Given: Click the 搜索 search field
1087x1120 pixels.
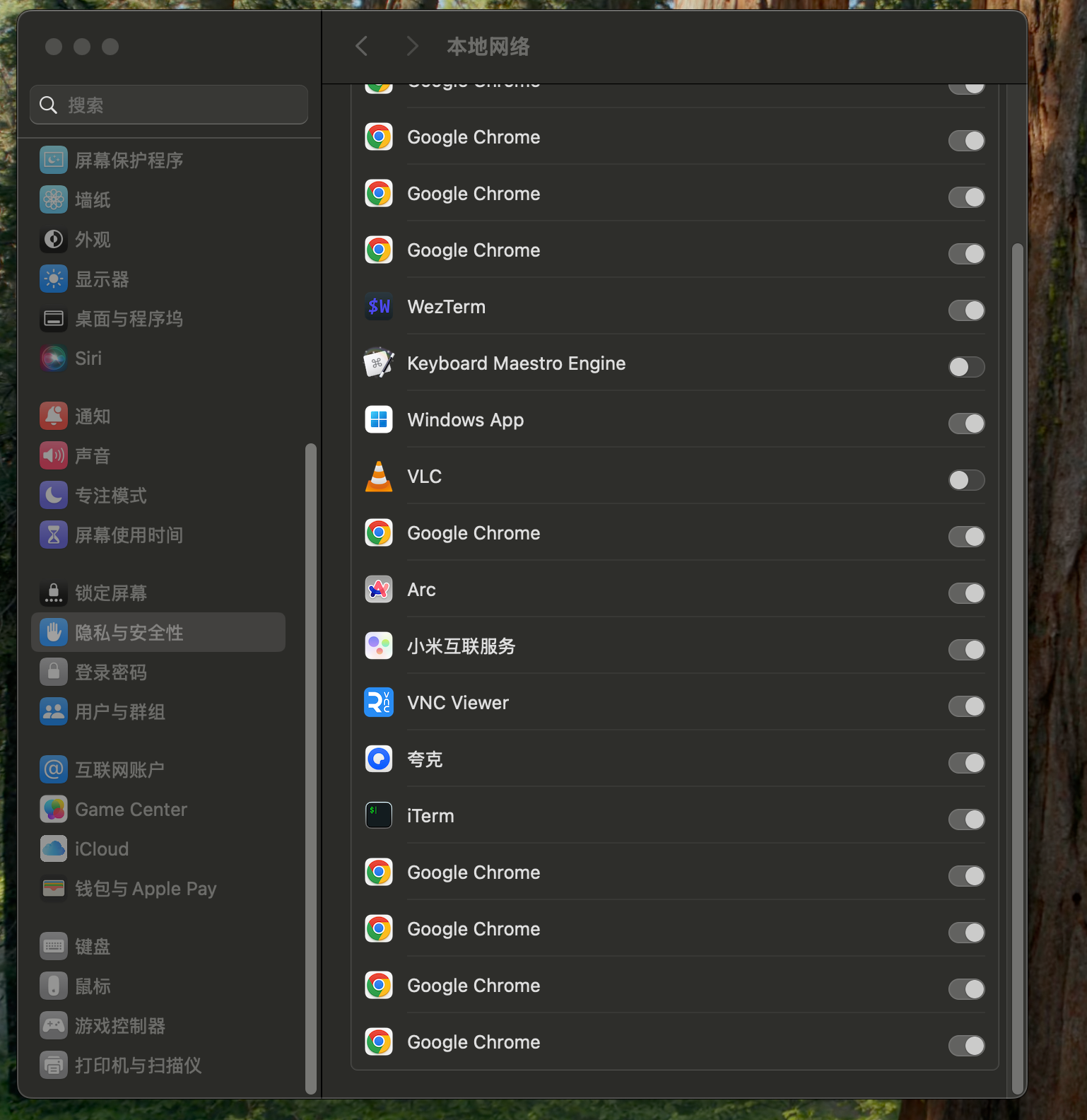Looking at the screenshot, I should (170, 105).
